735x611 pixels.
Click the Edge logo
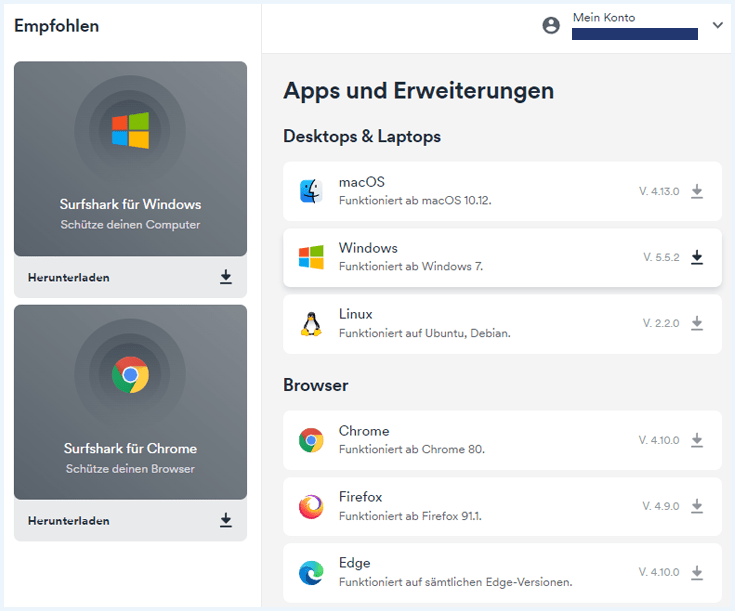(x=311, y=573)
